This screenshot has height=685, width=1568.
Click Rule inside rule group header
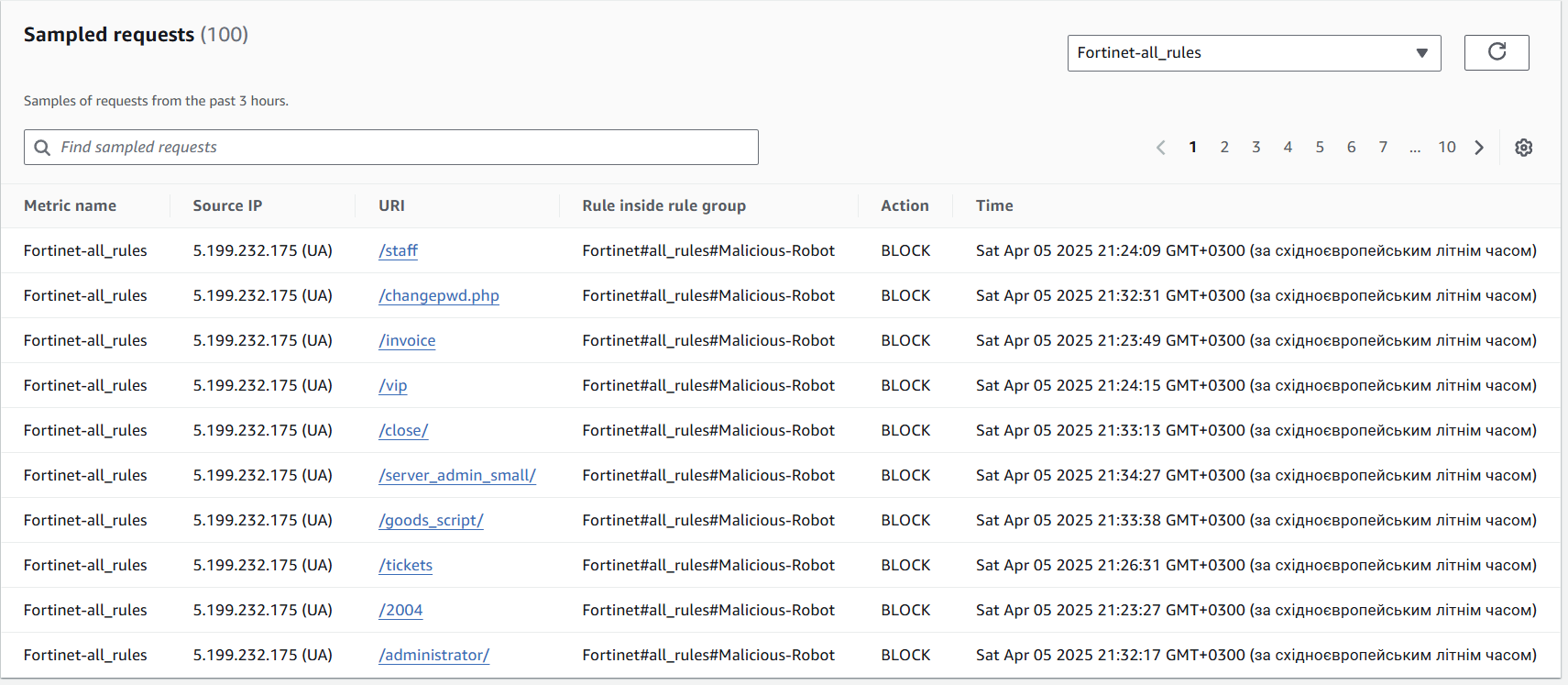(663, 205)
